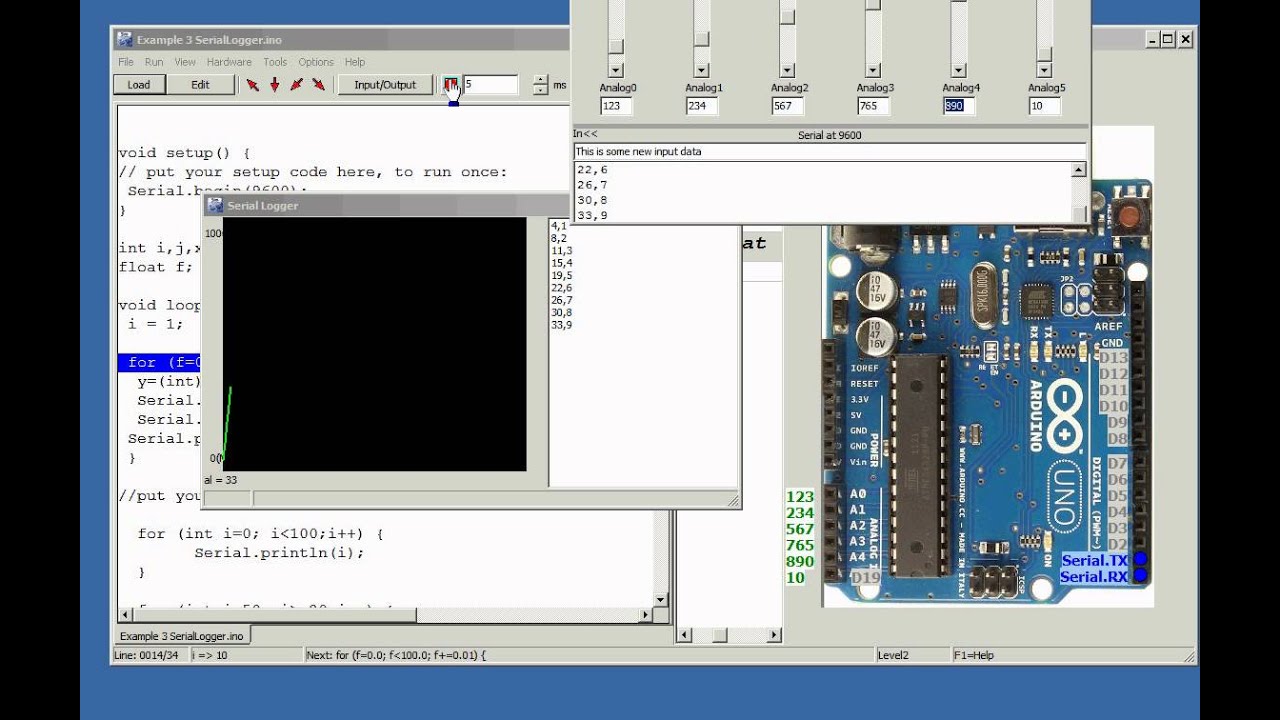The height and width of the screenshot is (720, 1280).
Task: Decrease delay with the ms spinner down arrow
Action: coord(540,90)
